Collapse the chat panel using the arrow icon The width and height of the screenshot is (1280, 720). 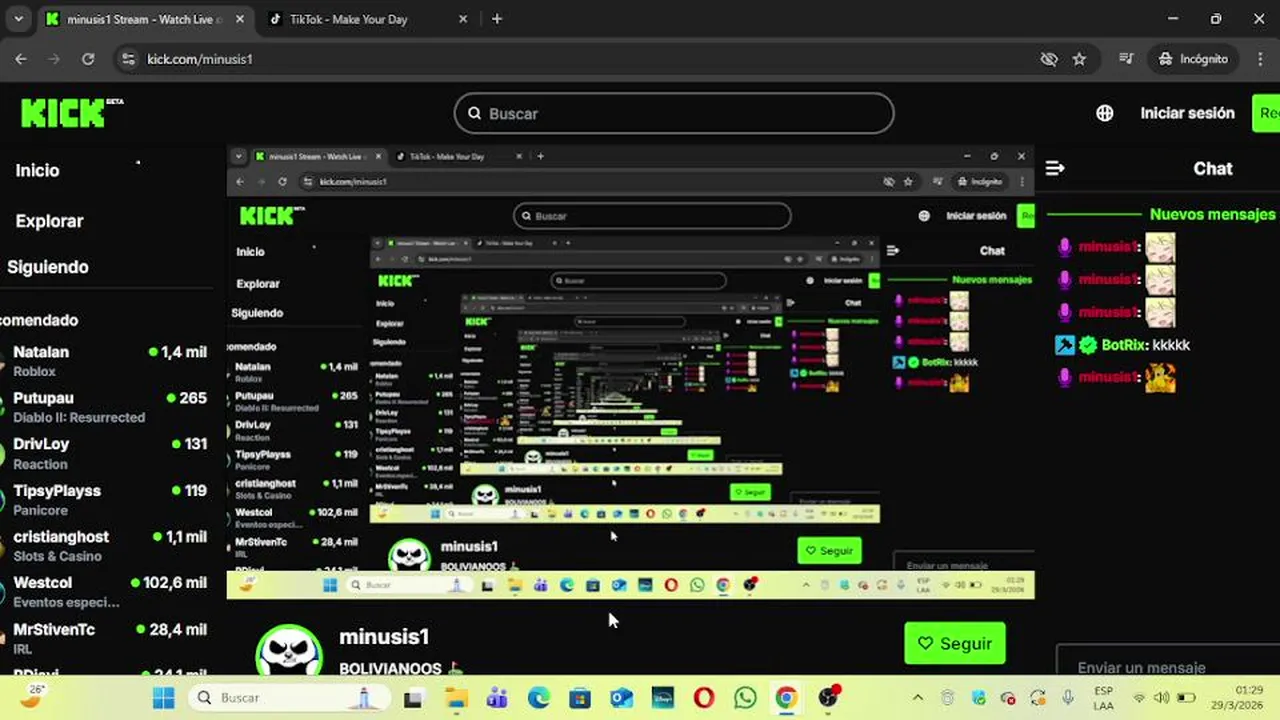click(1055, 168)
